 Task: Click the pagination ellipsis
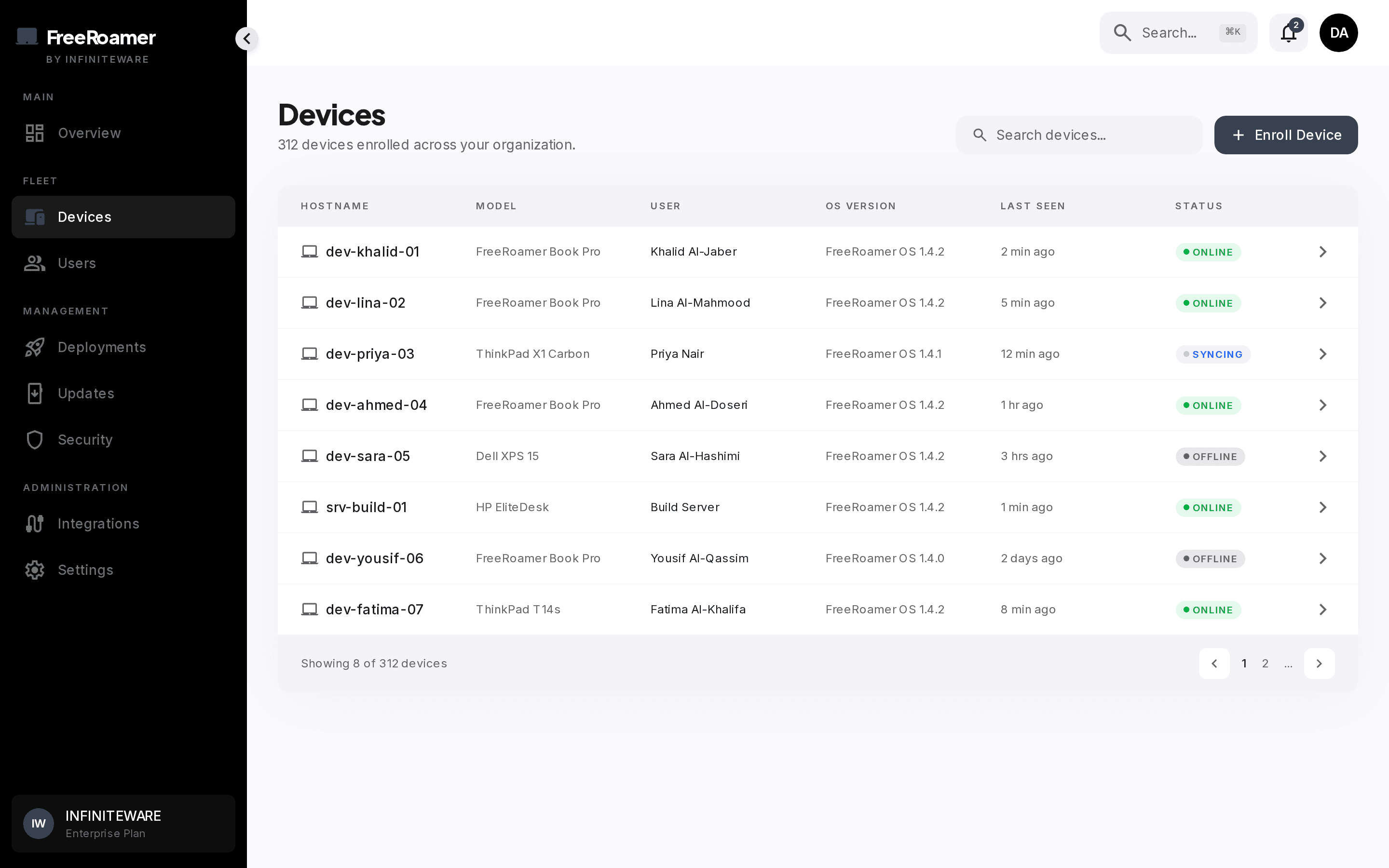(x=1289, y=665)
